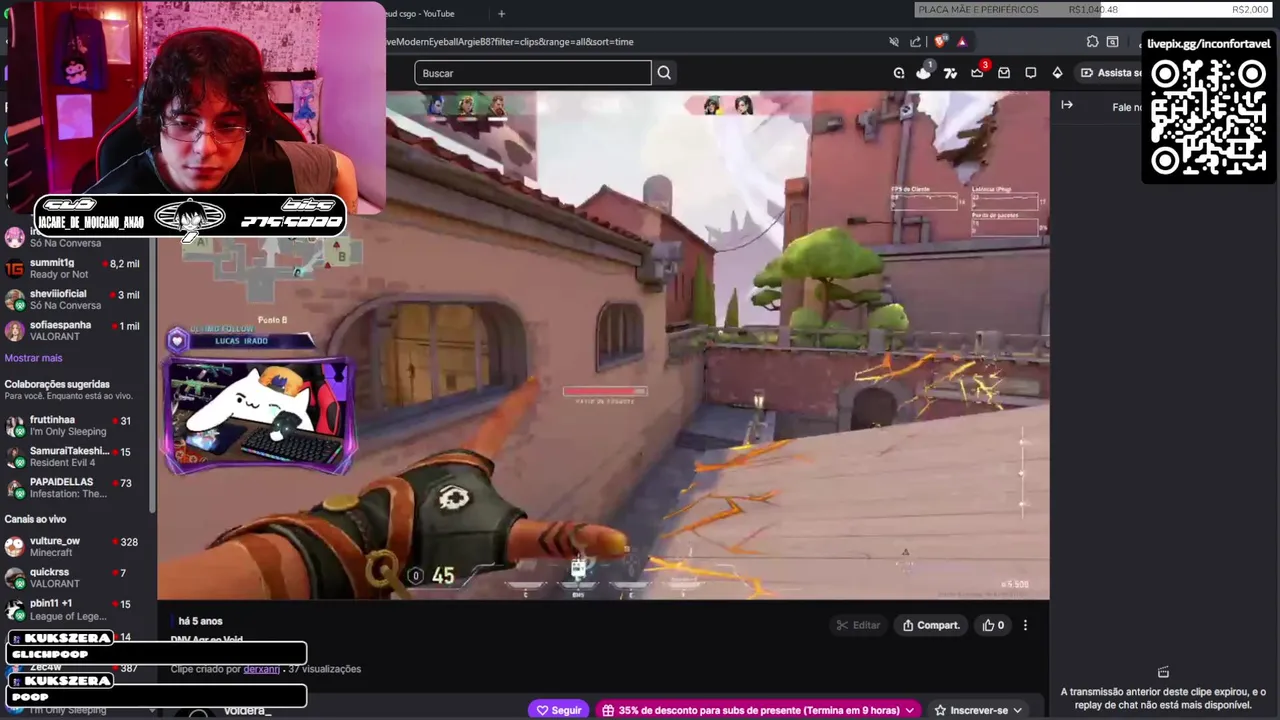1280x720 pixels.
Task: Focus the Buscar search field
Action: (533, 73)
